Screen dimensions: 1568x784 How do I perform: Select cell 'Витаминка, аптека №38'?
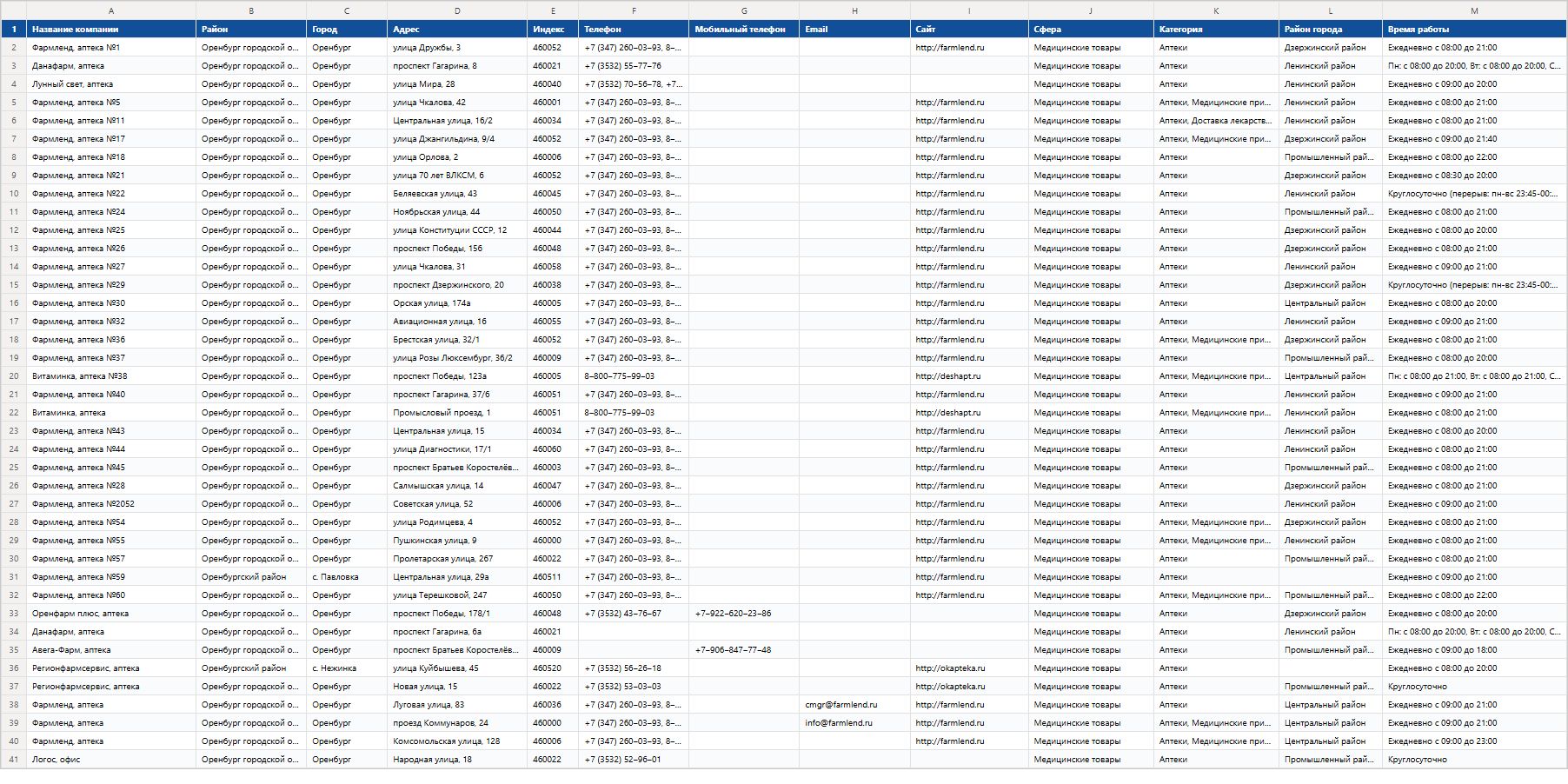[111, 376]
